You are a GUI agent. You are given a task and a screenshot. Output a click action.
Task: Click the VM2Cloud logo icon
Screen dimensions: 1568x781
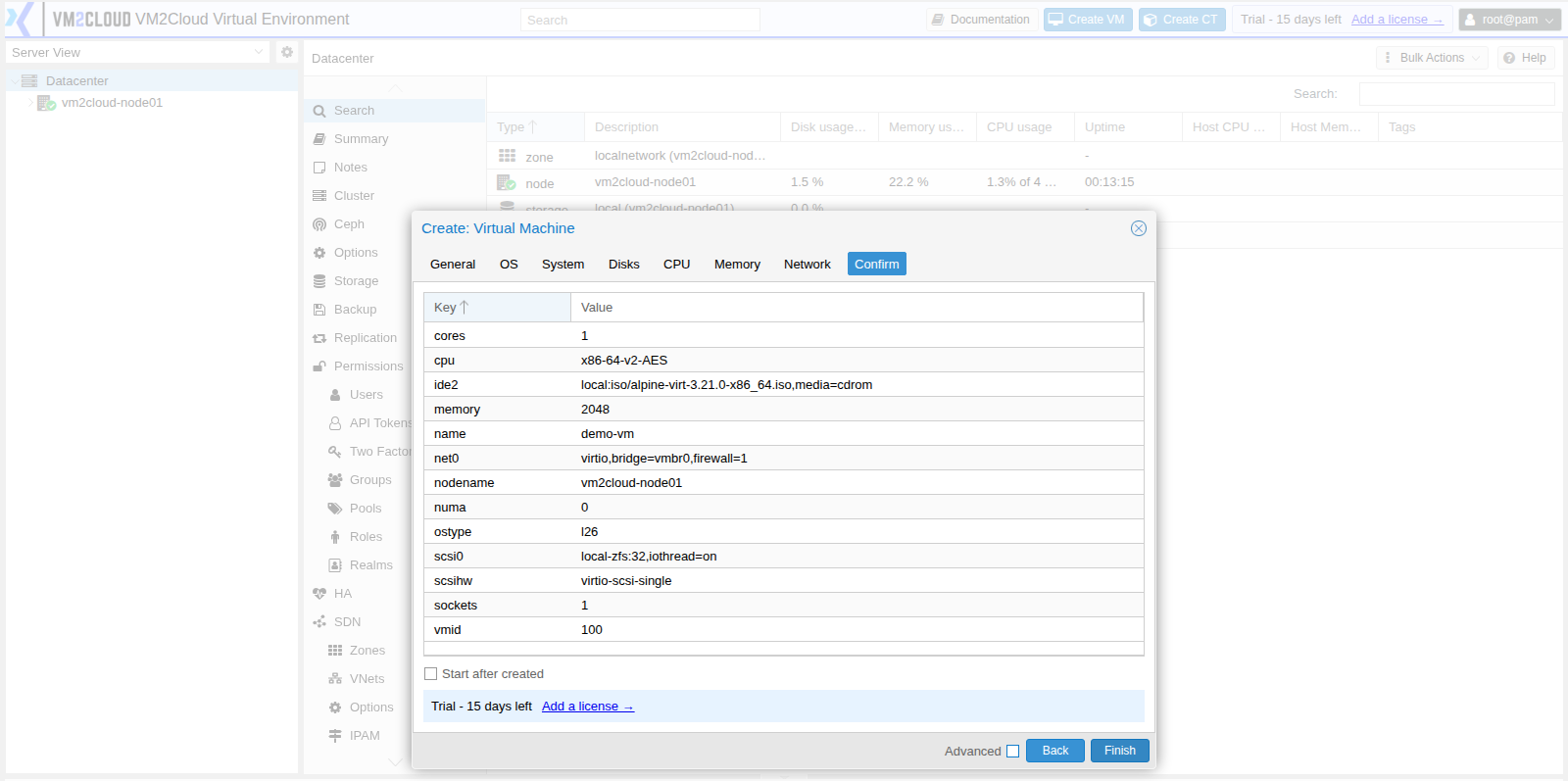(20, 19)
